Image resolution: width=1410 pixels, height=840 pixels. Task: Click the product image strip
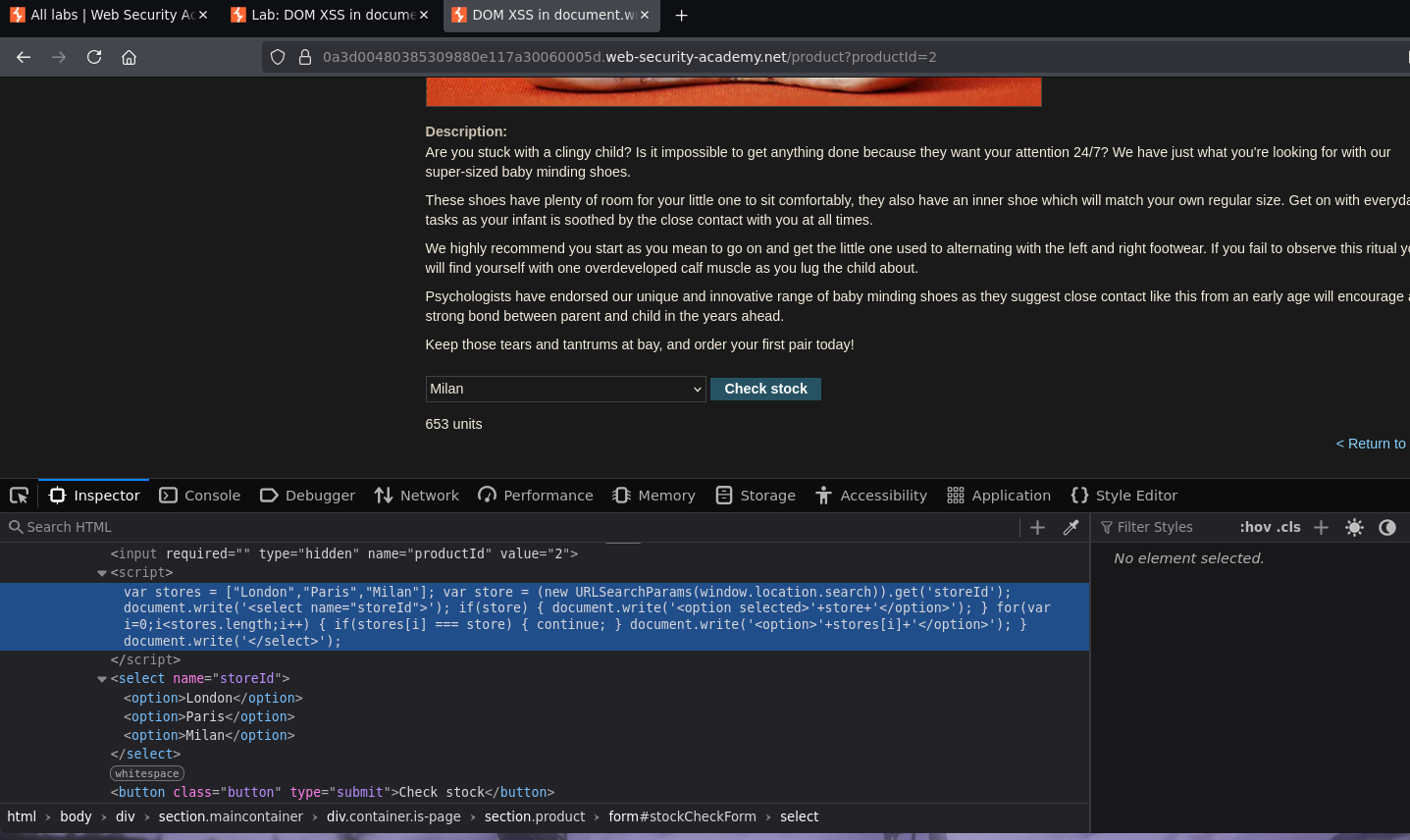point(733,91)
